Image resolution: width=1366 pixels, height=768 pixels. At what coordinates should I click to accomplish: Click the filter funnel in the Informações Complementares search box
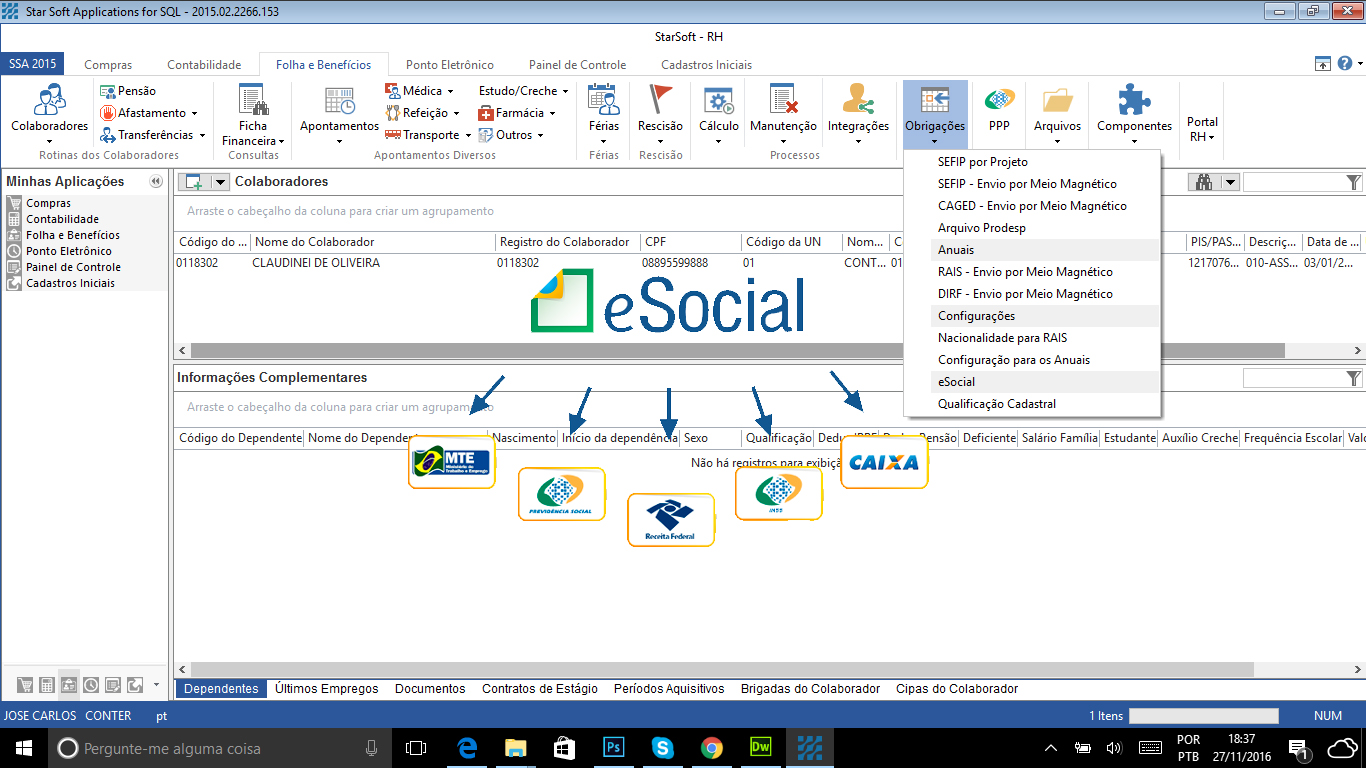pyautogui.click(x=1354, y=378)
